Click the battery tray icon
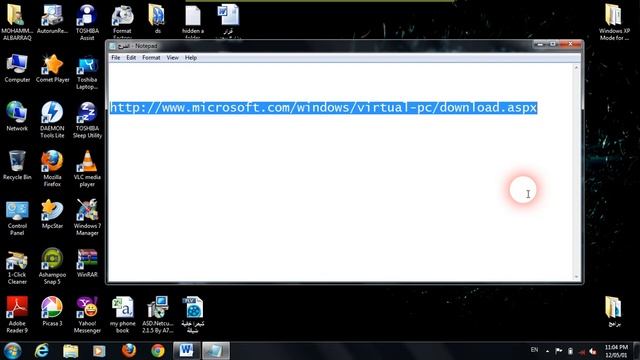 point(570,351)
